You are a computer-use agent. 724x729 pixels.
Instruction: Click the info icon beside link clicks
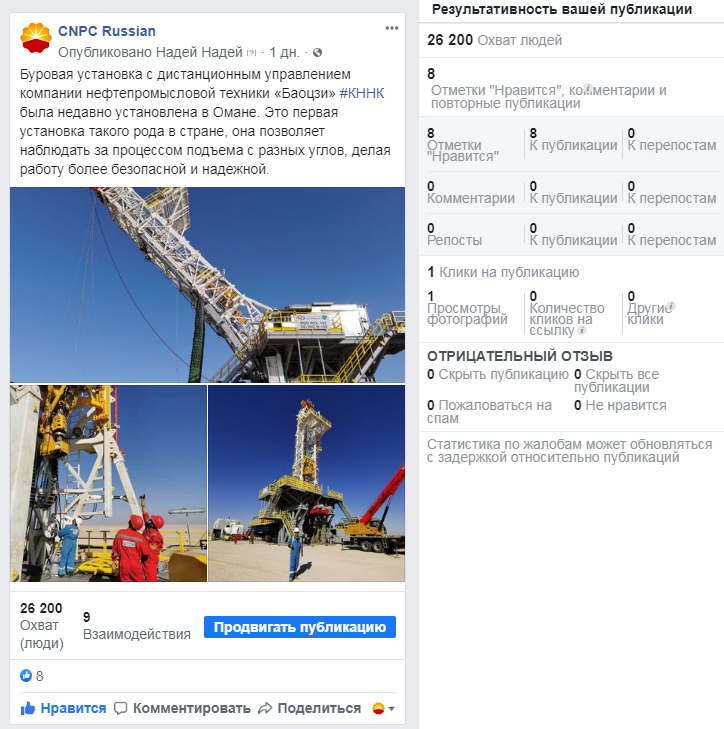pyautogui.click(x=581, y=330)
